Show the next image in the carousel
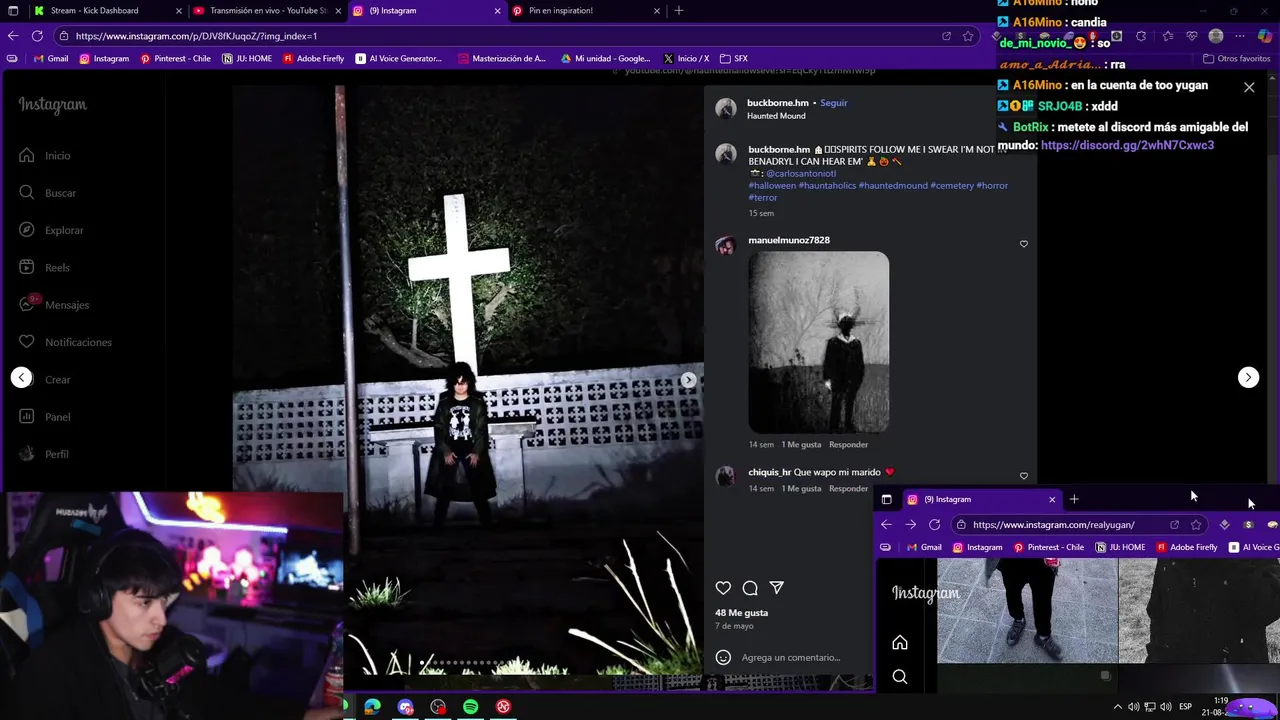Image resolution: width=1280 pixels, height=720 pixels. click(688, 380)
